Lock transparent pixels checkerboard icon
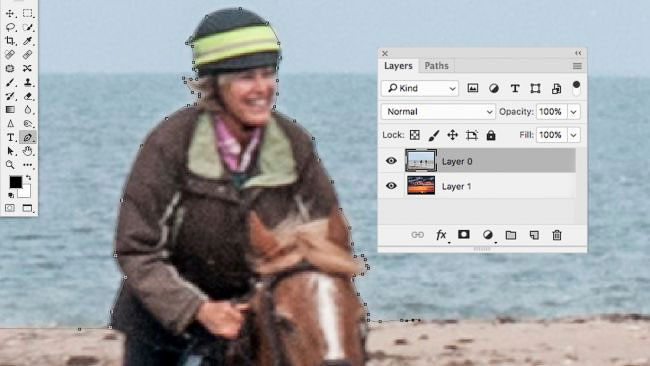Viewport: 650px width, 366px height. pos(415,135)
